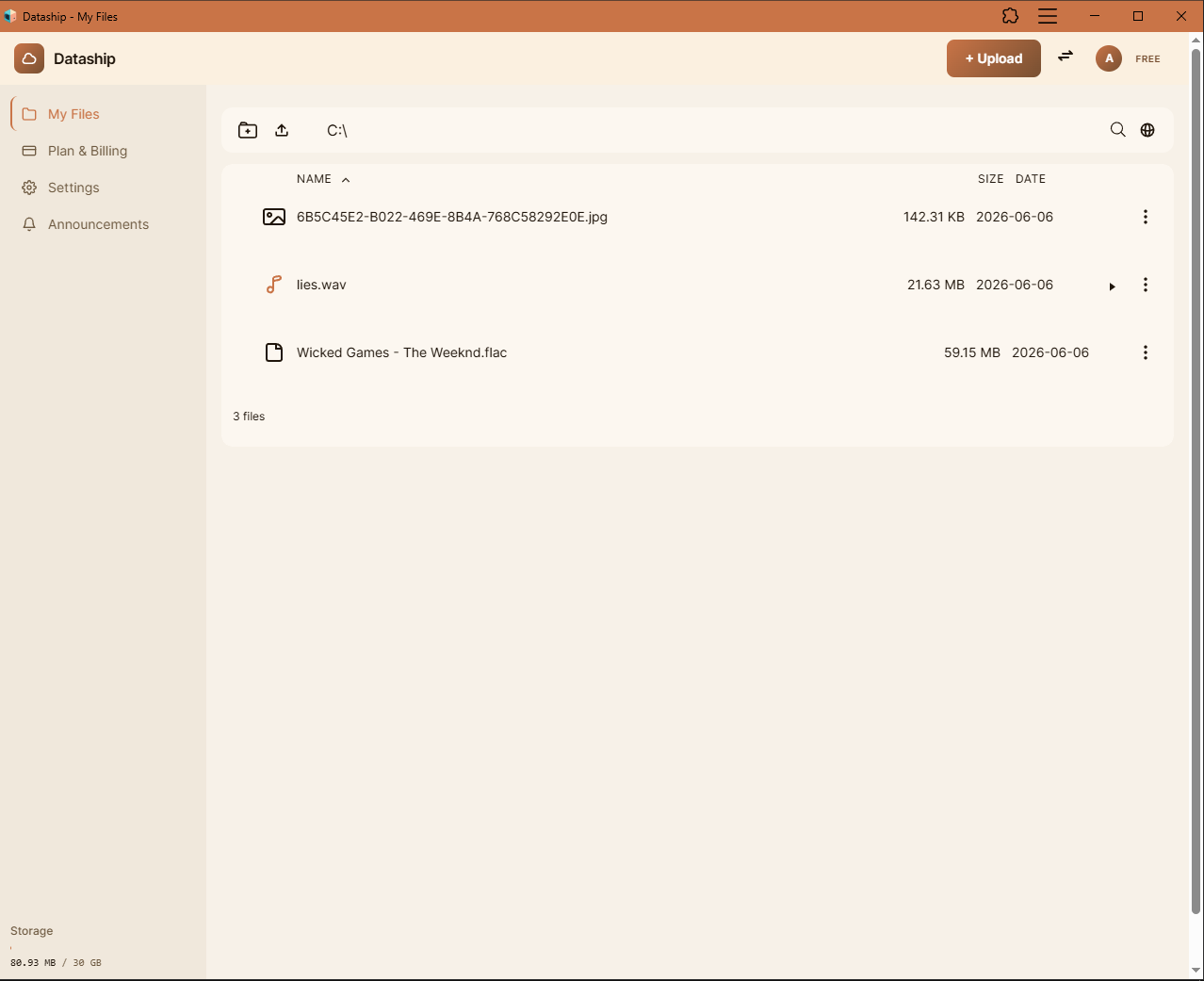This screenshot has width=1204, height=981.
Task: Click the storage usage 80.93 MB / 30 GB
Action: 56,963
